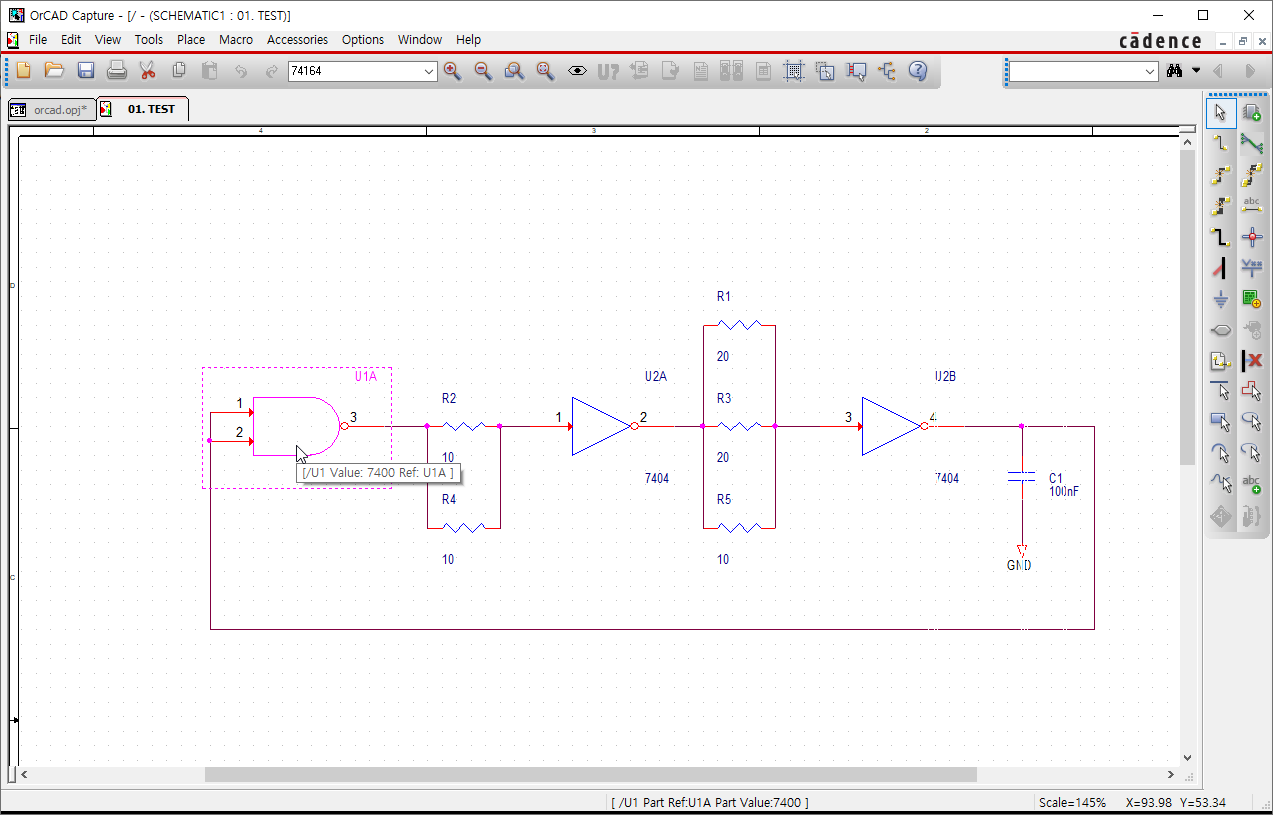The height and width of the screenshot is (815, 1273).
Task: Select the Place Line tool
Action: coord(1221,392)
